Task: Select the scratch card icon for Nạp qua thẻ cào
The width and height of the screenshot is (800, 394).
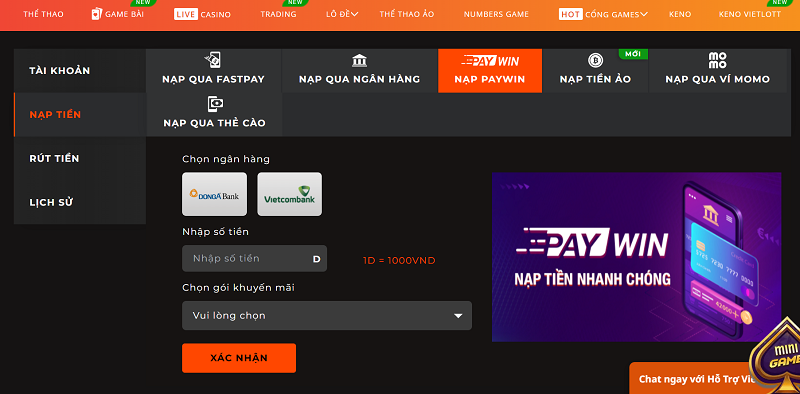Action: [x=215, y=104]
